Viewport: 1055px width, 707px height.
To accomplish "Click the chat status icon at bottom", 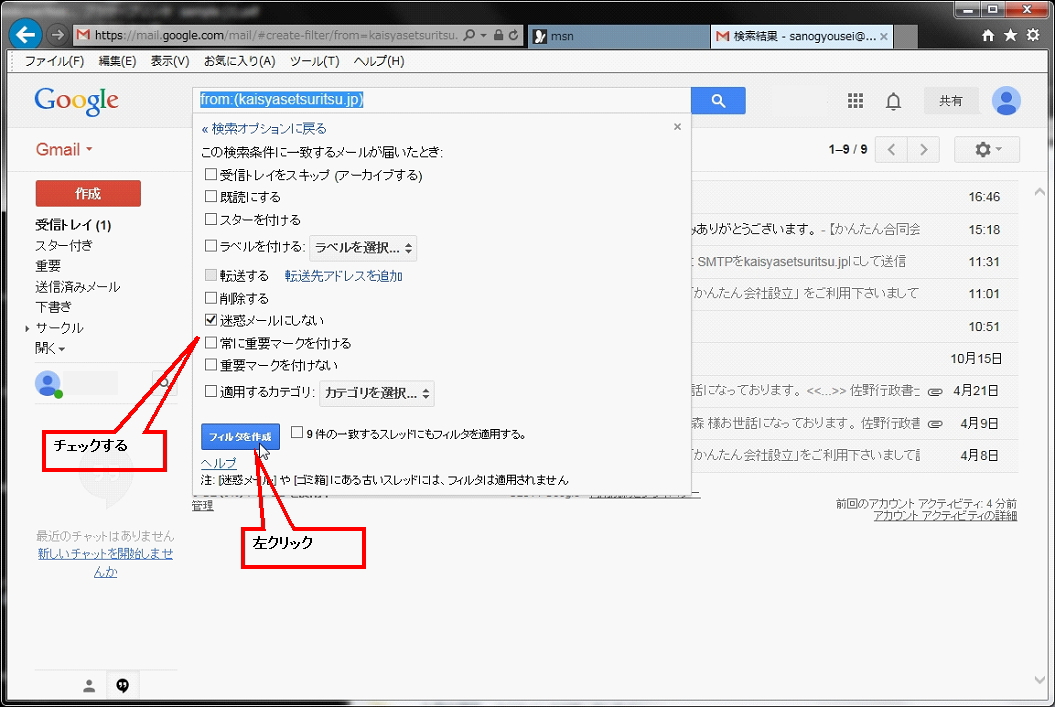I will coord(122,685).
